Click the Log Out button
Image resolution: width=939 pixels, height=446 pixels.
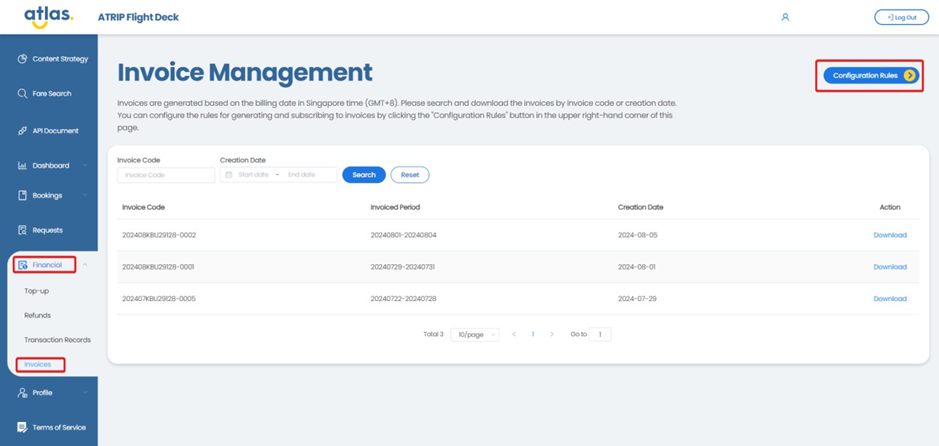pyautogui.click(x=901, y=17)
